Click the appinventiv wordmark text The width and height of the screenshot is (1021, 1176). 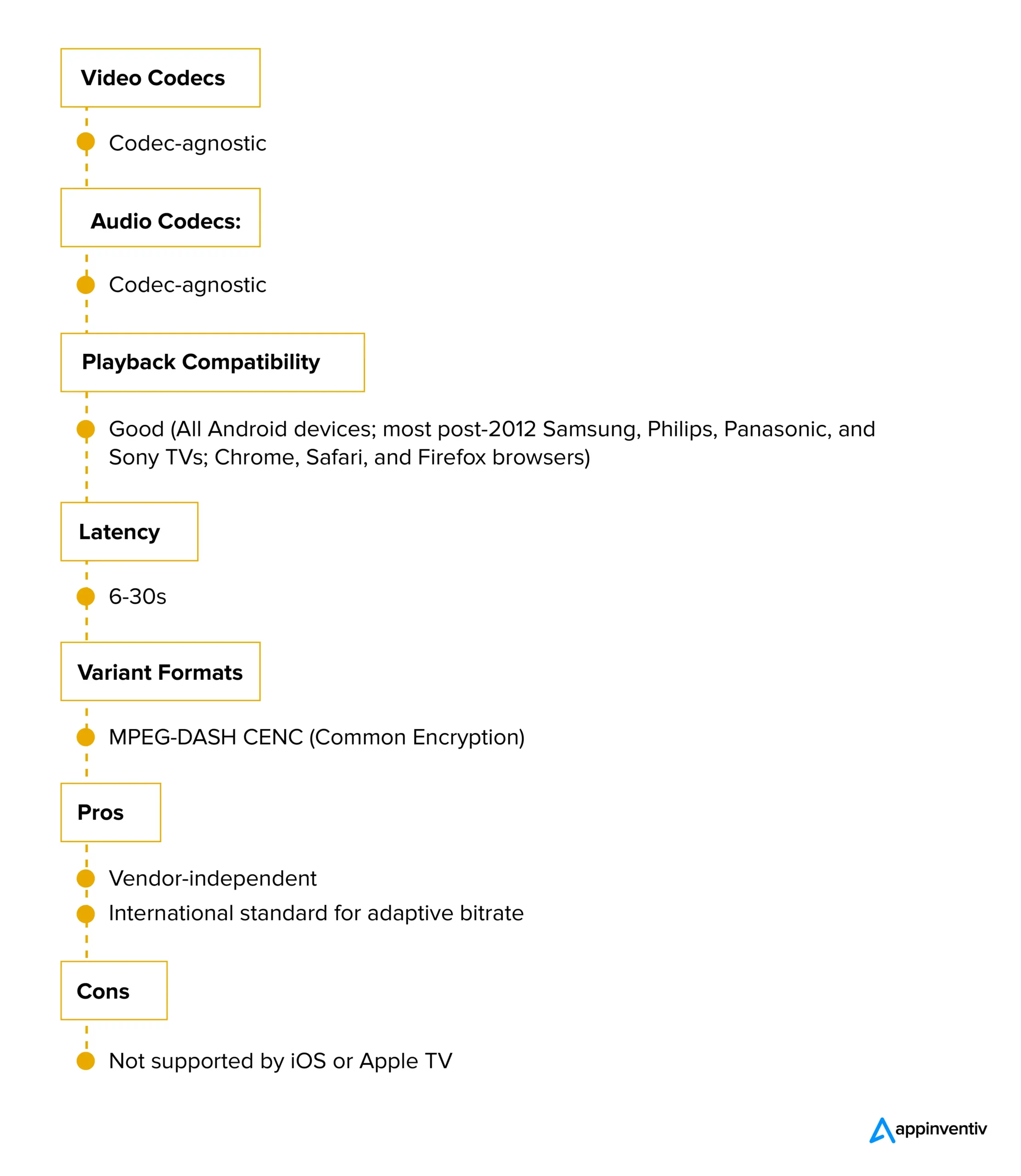[x=941, y=1129]
